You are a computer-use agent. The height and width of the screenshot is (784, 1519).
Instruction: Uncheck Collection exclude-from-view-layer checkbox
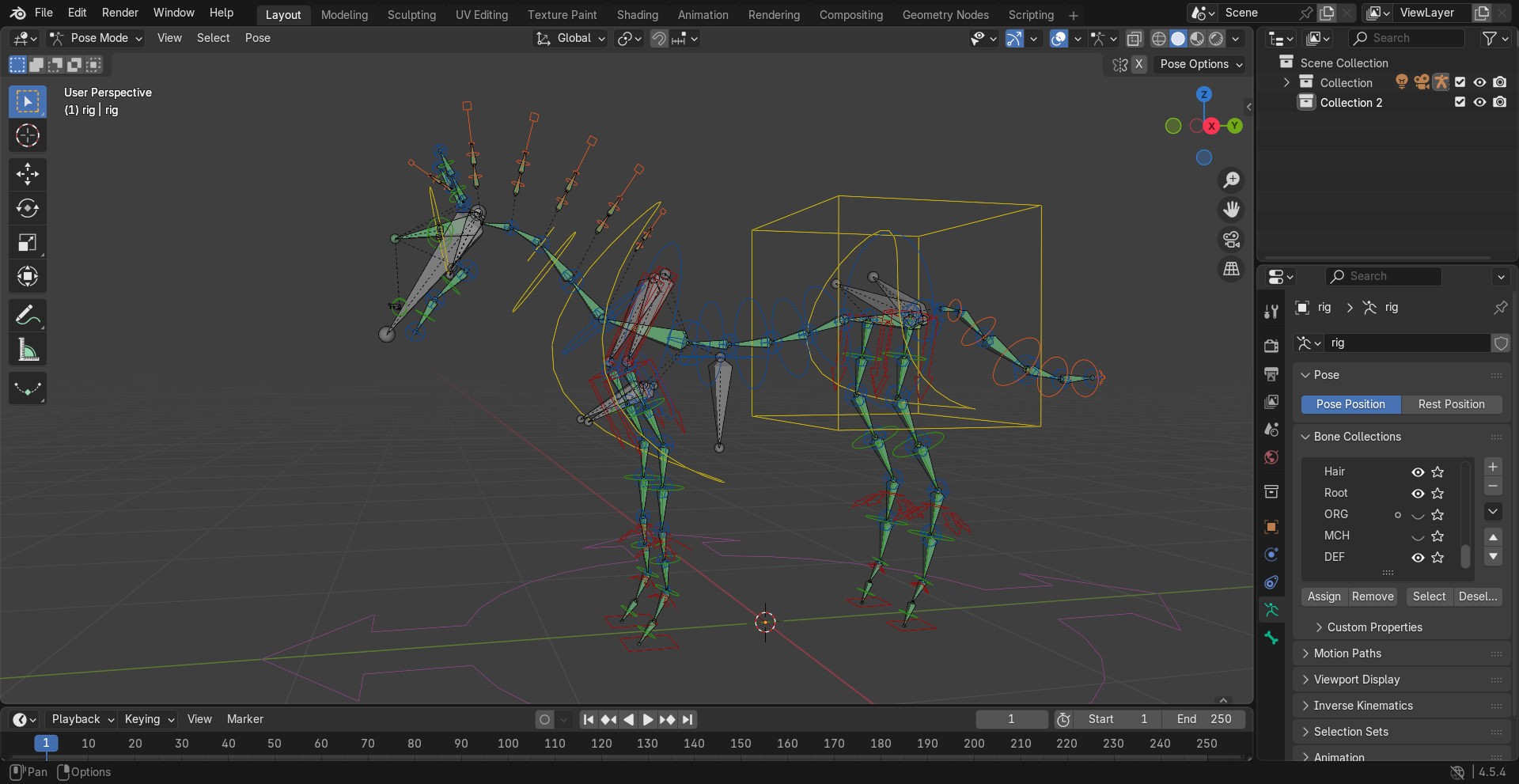(x=1460, y=82)
